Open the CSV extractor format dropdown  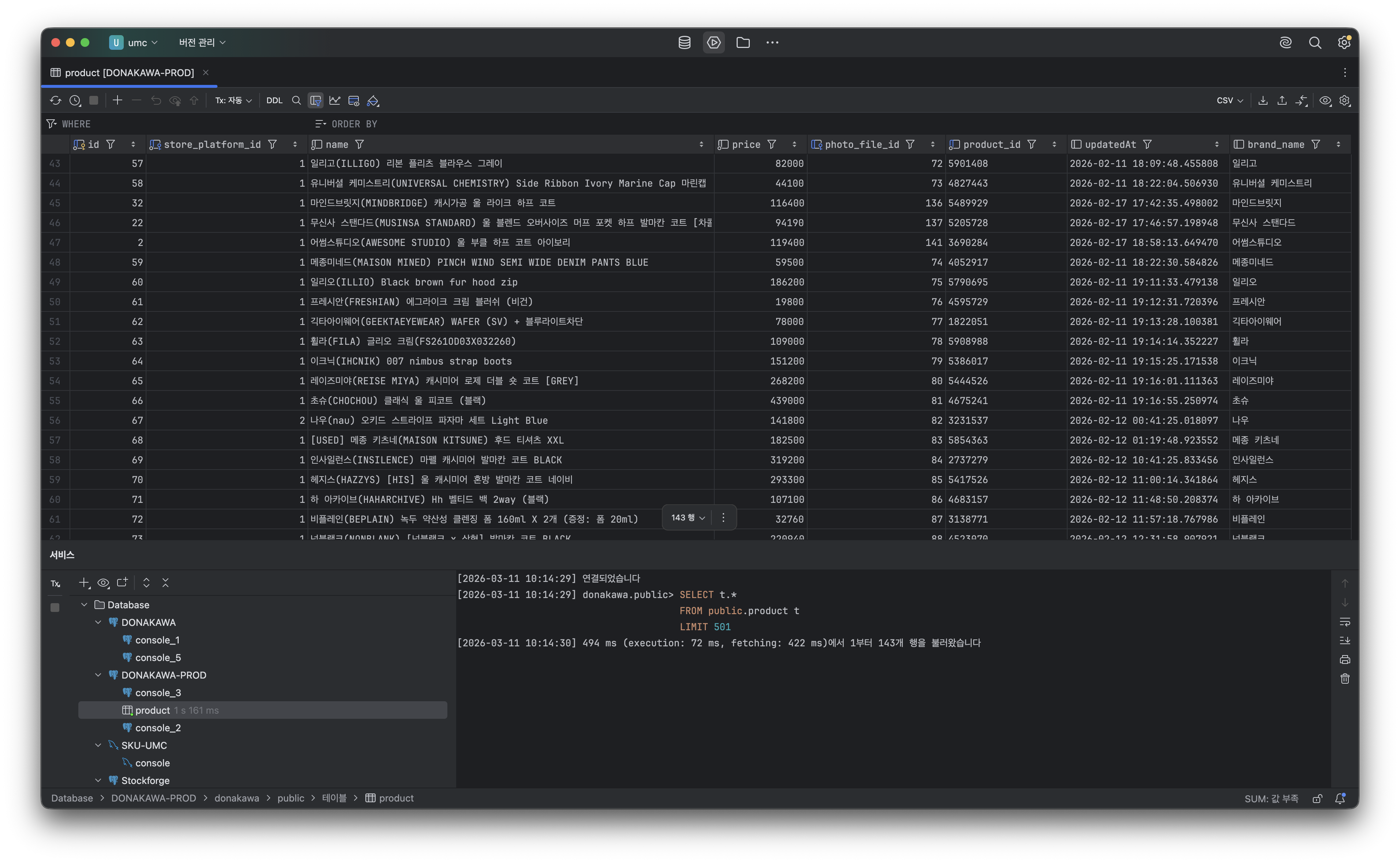[x=1229, y=100]
